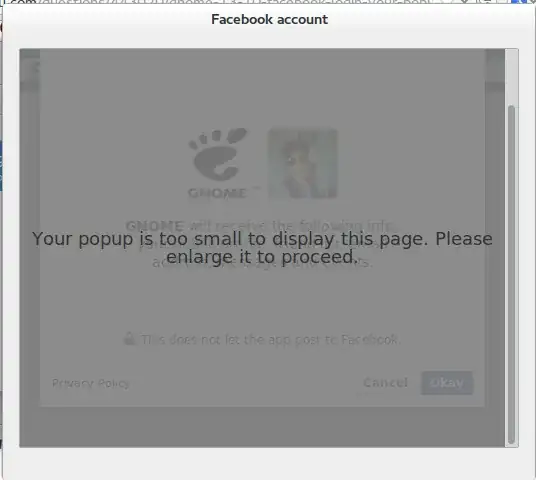Click the scrollbar track above the thumb
This screenshot has height=480, width=536.
pos(511,77)
